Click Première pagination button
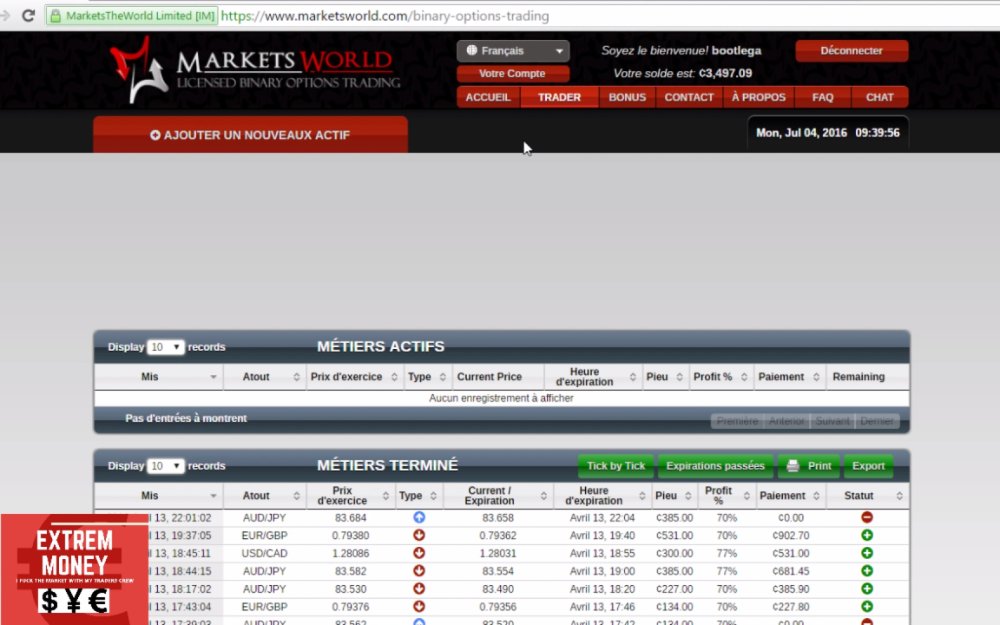 (737, 421)
